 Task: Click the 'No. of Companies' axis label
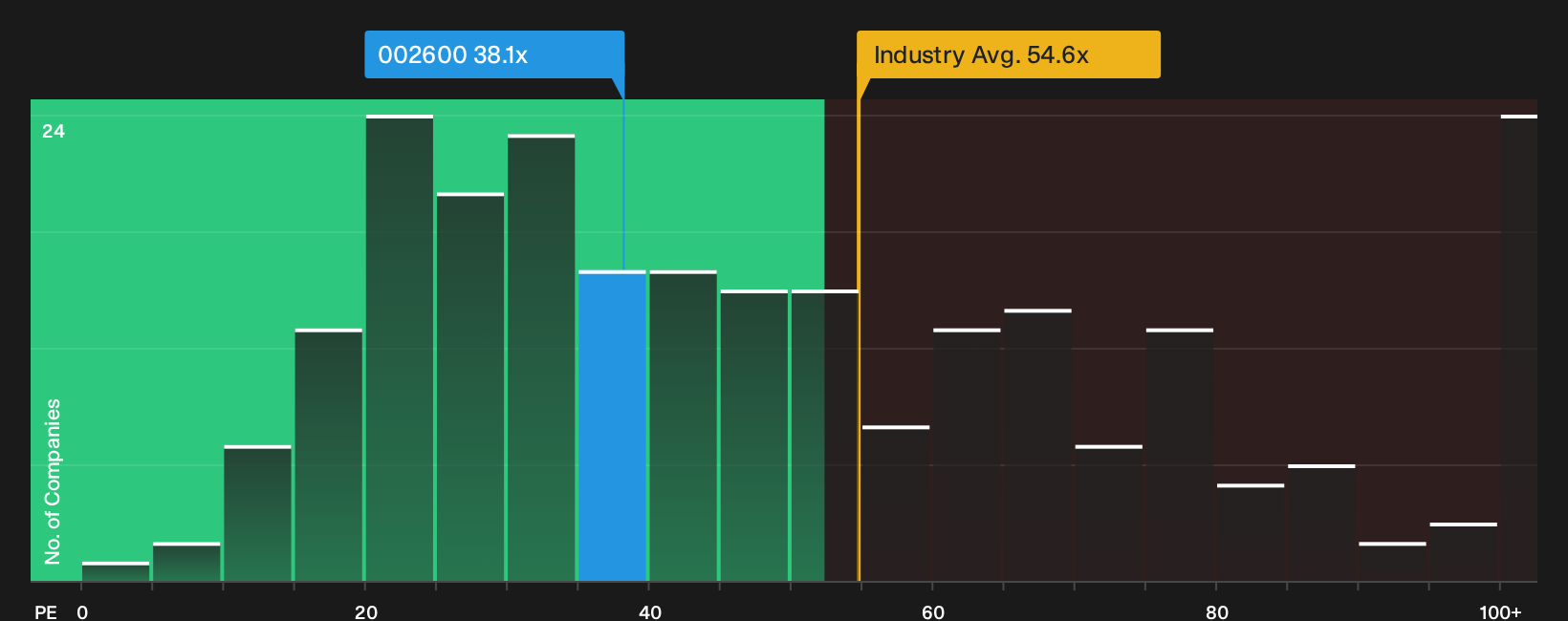53,481
